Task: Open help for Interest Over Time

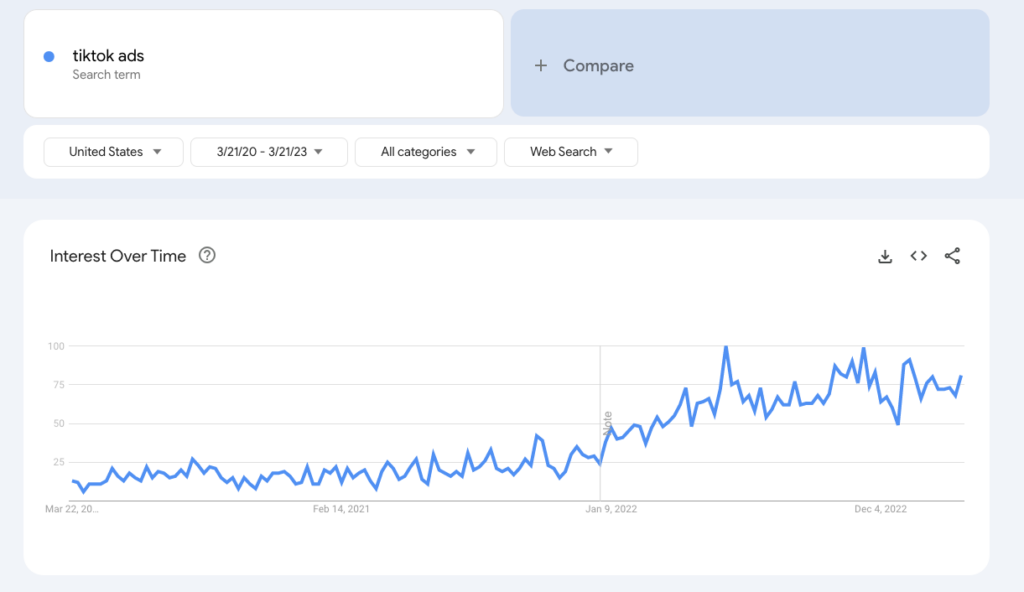Action: (207, 255)
